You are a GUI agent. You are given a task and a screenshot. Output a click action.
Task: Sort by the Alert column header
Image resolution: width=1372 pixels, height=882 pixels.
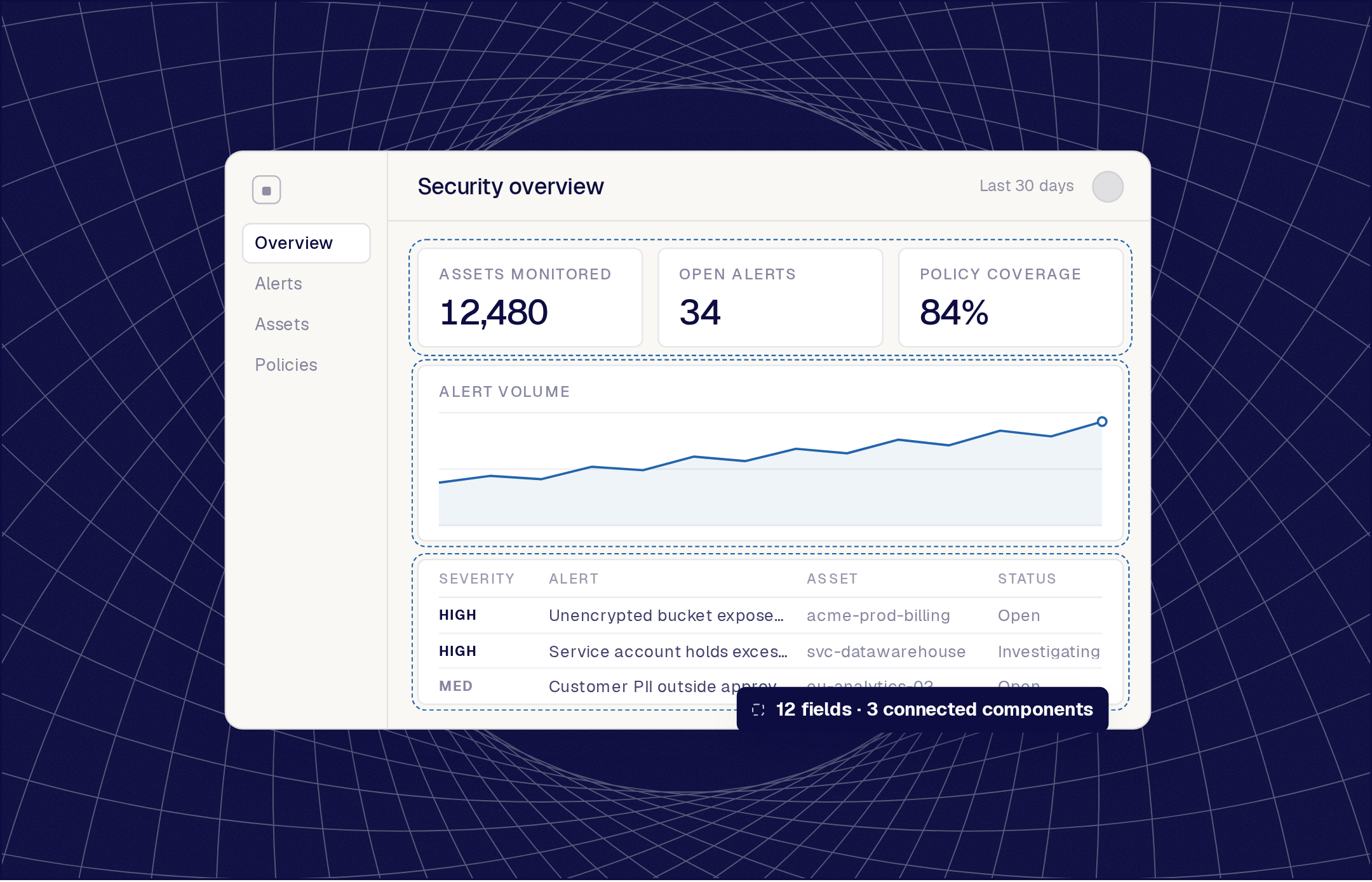coord(574,579)
